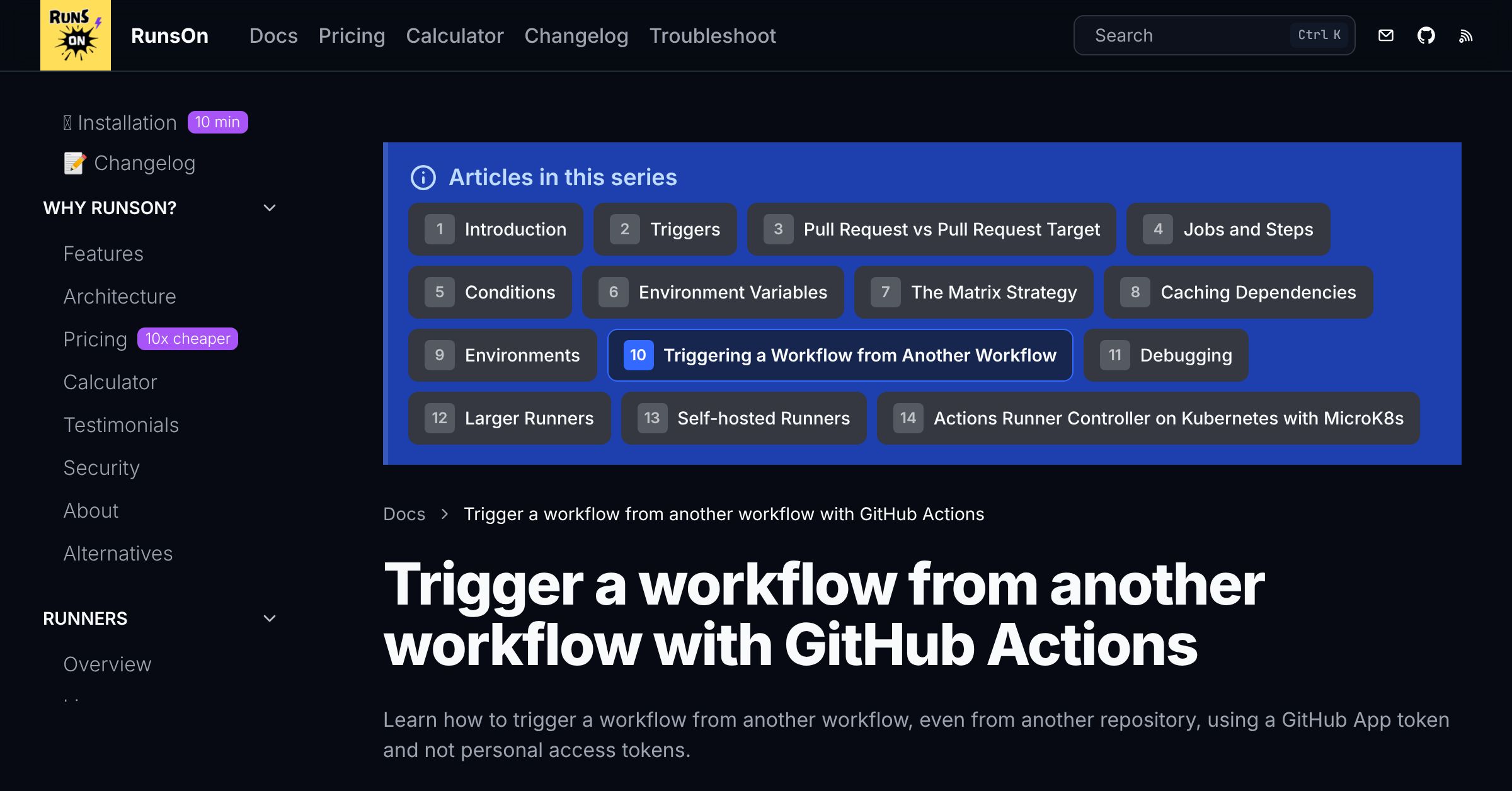Screen dimensions: 1512x791
Task: Switch to the Pricing nav item
Action: point(352,36)
